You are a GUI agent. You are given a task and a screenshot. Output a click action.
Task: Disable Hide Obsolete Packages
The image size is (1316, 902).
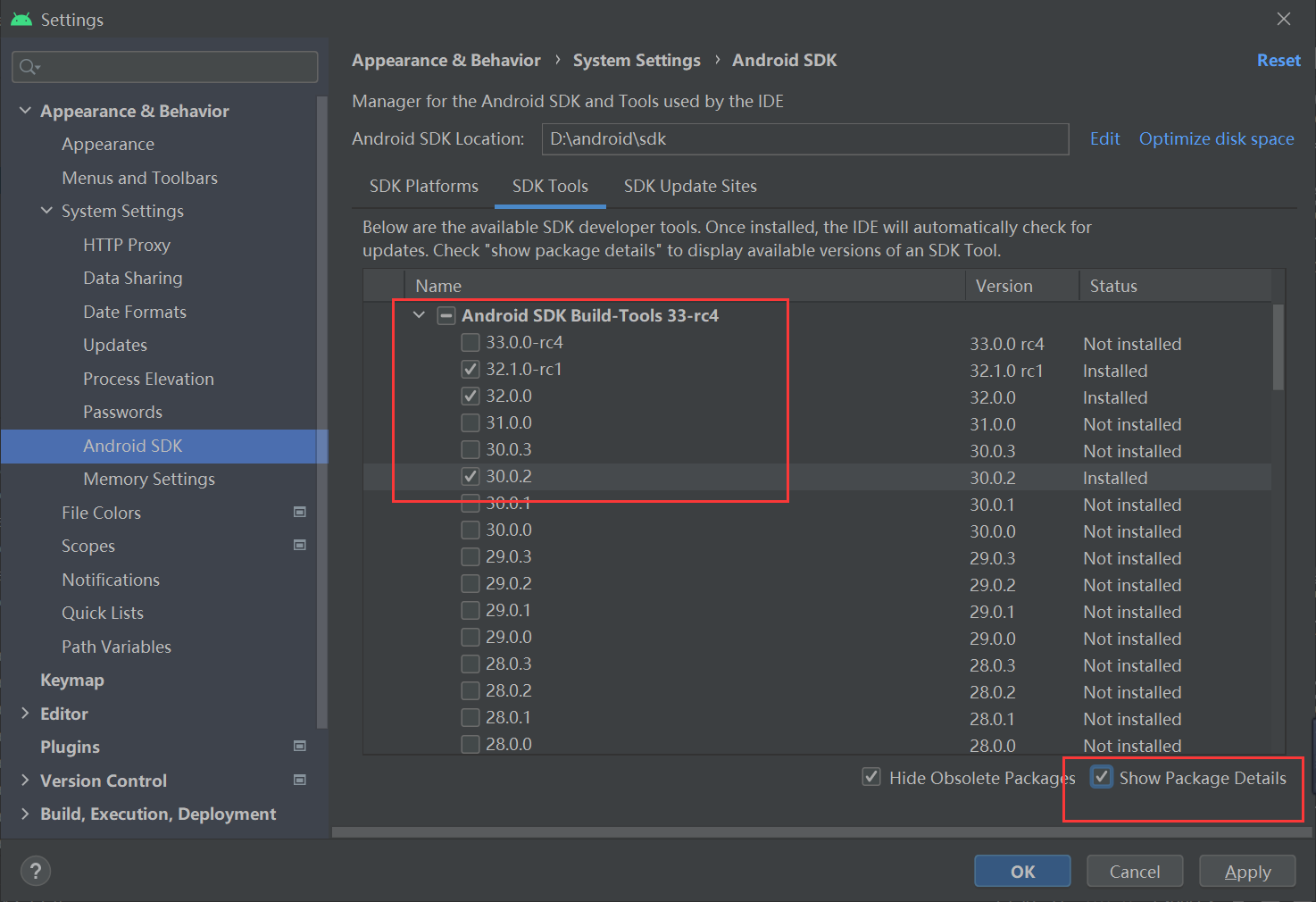click(x=870, y=777)
